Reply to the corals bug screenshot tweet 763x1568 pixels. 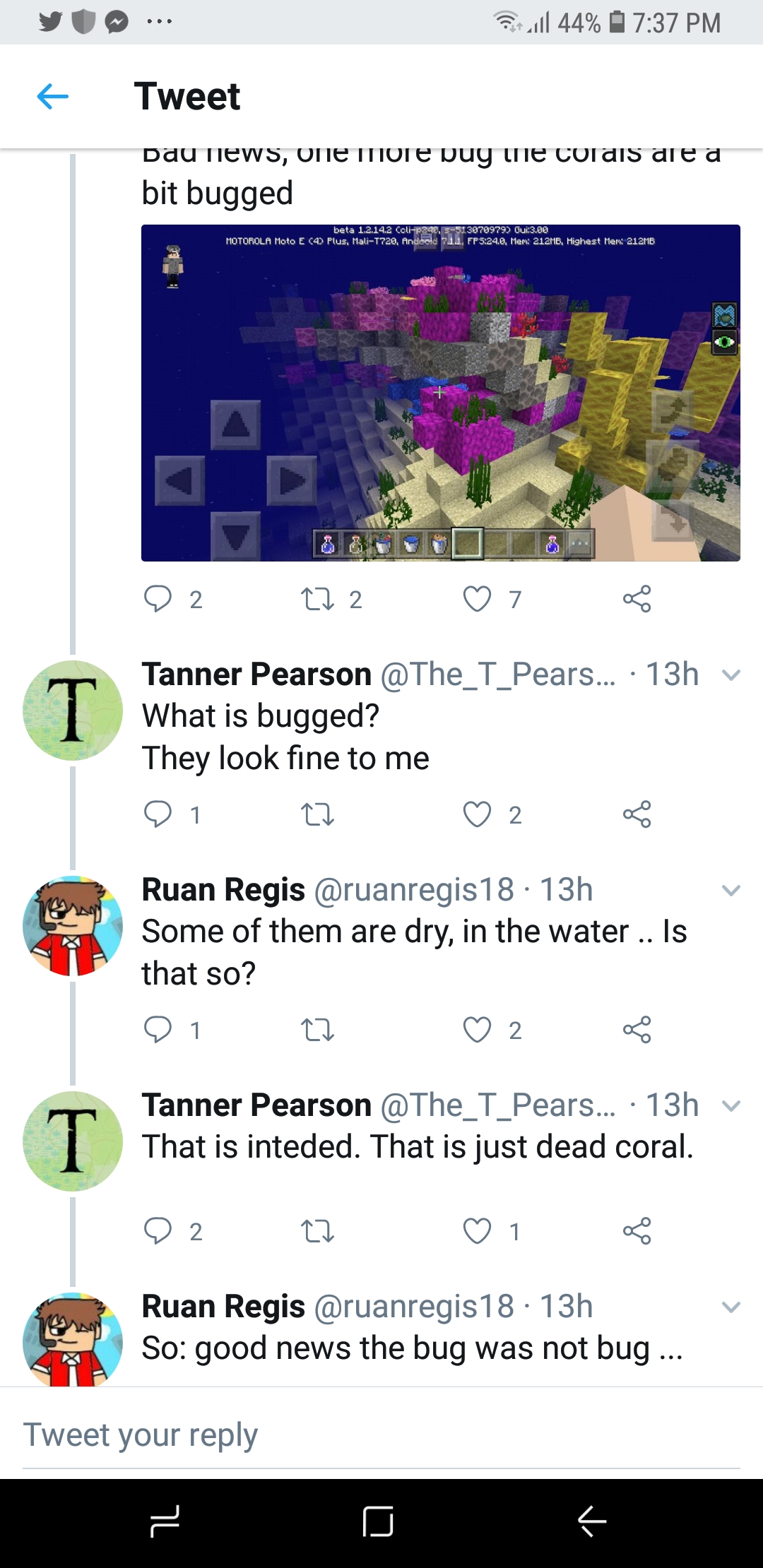(158, 599)
